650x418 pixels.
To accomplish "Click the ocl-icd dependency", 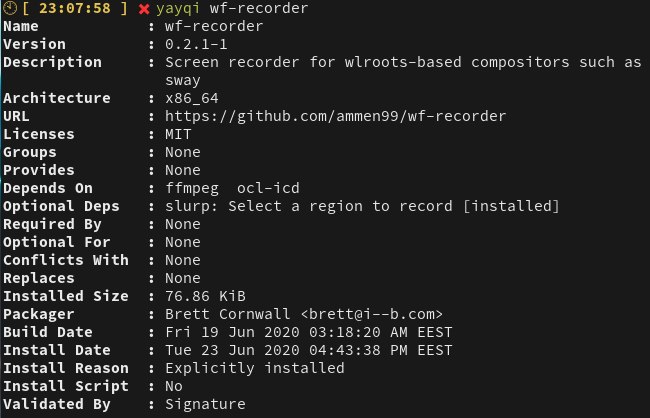I will [x=268, y=188].
